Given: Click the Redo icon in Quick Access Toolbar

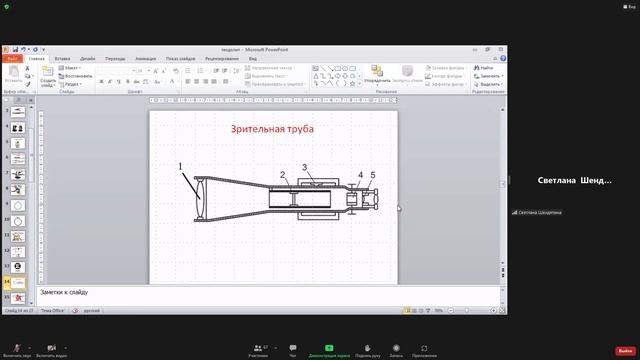Looking at the screenshot, I should (35, 49).
